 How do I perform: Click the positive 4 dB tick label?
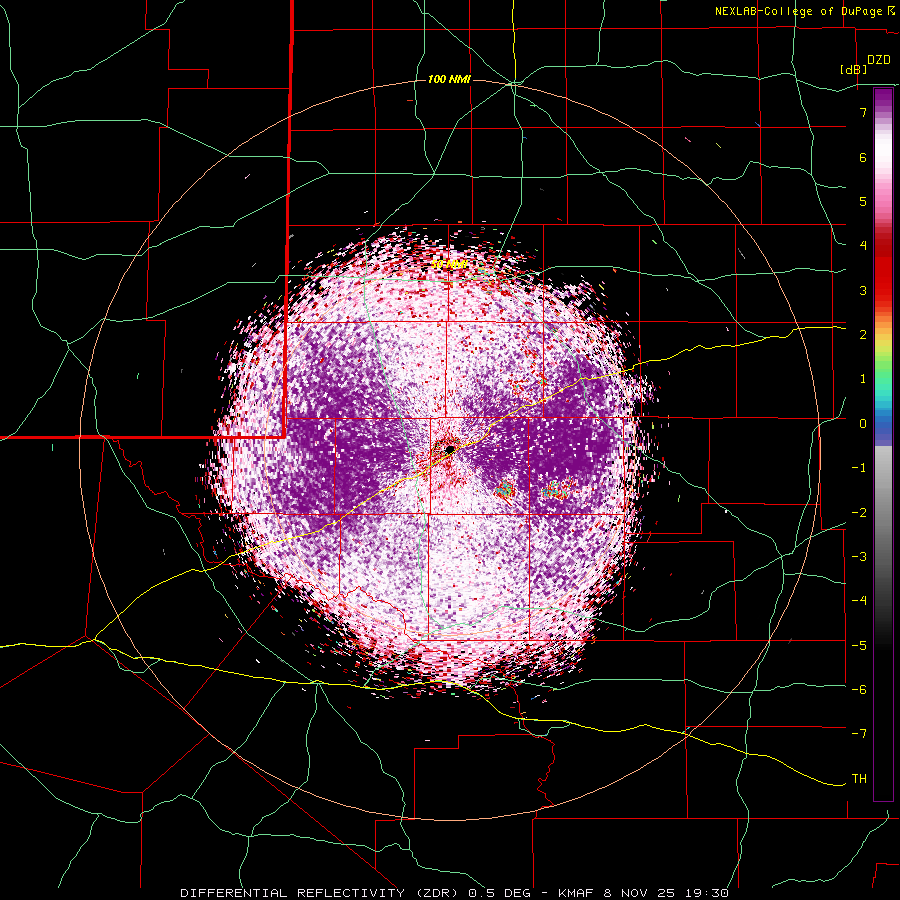click(863, 246)
